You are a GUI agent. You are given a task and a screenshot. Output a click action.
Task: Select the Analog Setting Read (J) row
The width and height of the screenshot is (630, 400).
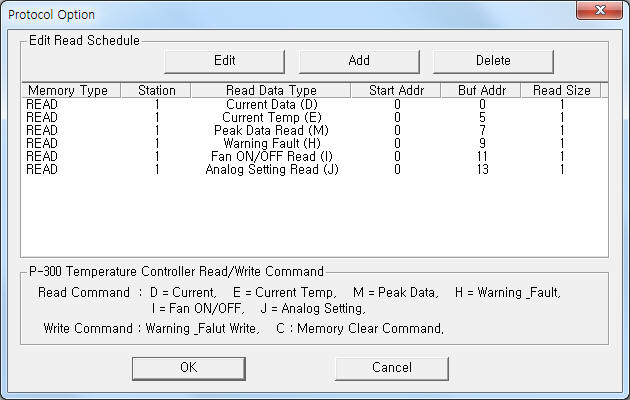pos(314,169)
